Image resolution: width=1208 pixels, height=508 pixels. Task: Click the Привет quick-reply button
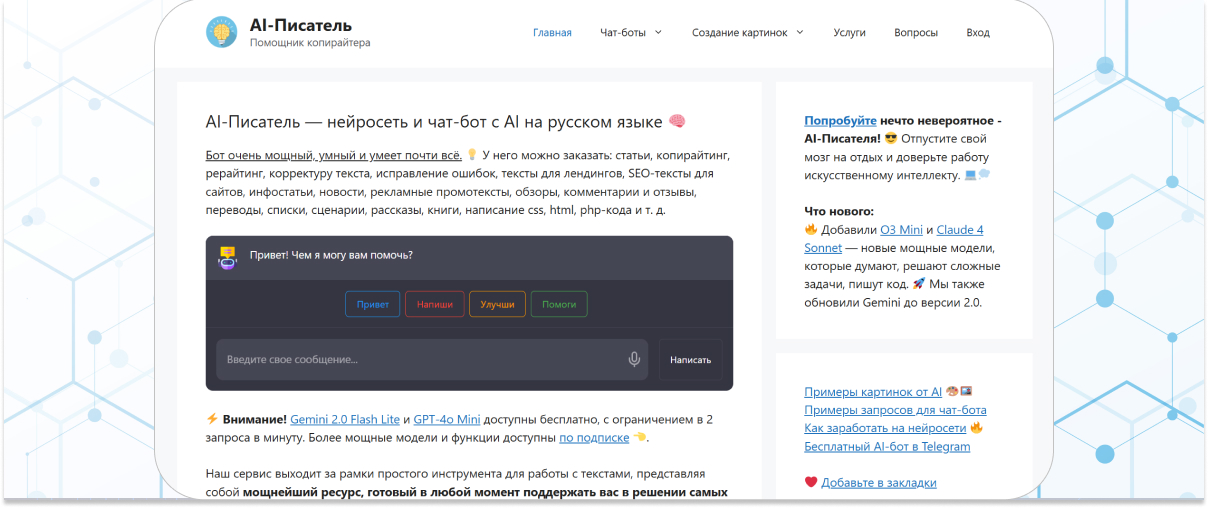[x=373, y=304]
